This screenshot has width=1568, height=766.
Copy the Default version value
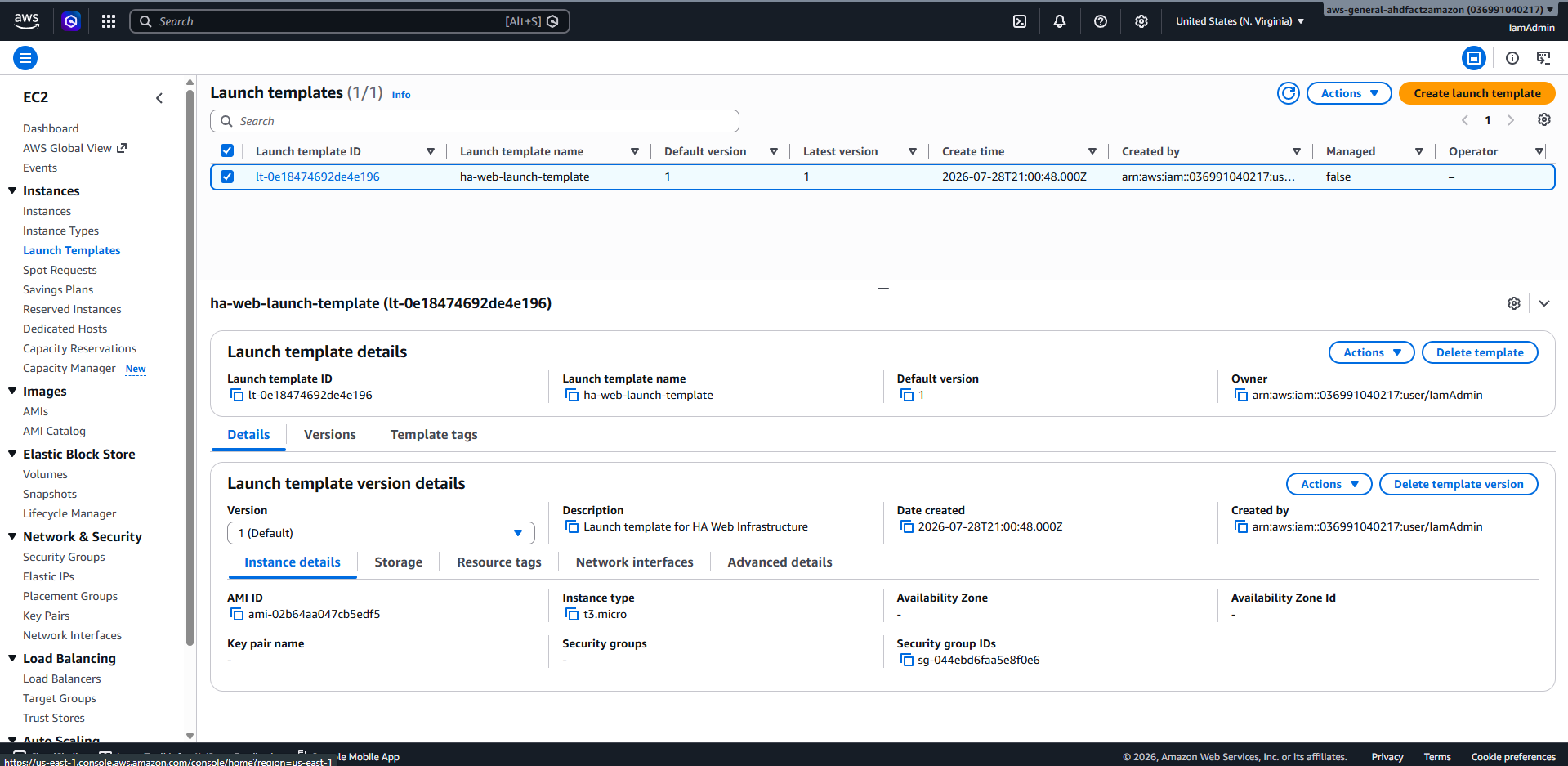pyautogui.click(x=907, y=396)
